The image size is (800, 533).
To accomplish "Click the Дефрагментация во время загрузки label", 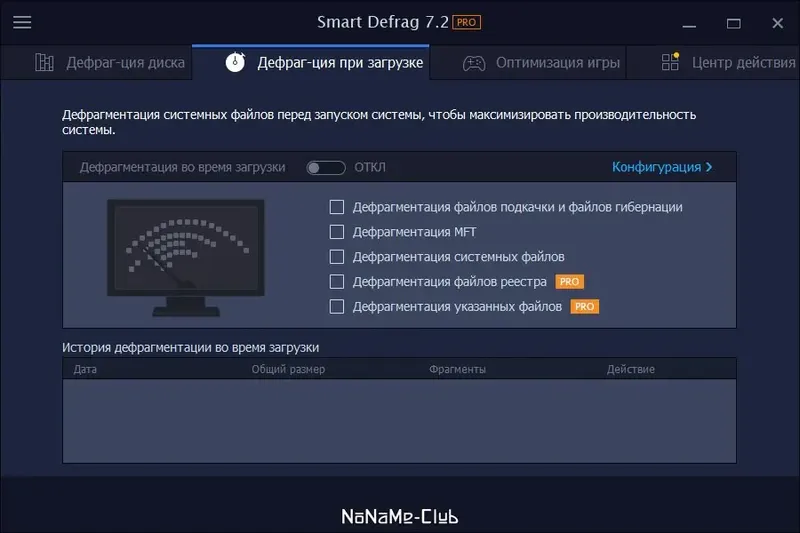I will tap(182, 167).
